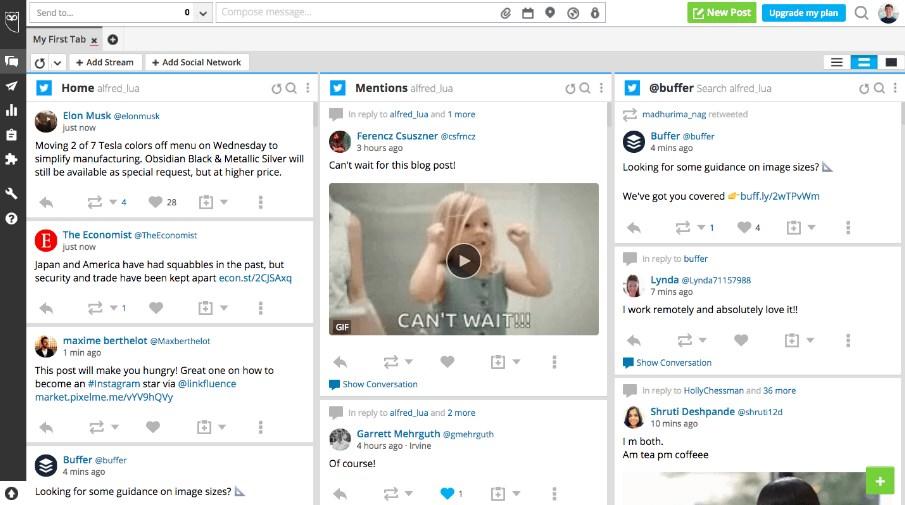Image resolution: width=905 pixels, height=505 pixels.
Task: Open Mentions stream options menu
Action: coord(601,88)
